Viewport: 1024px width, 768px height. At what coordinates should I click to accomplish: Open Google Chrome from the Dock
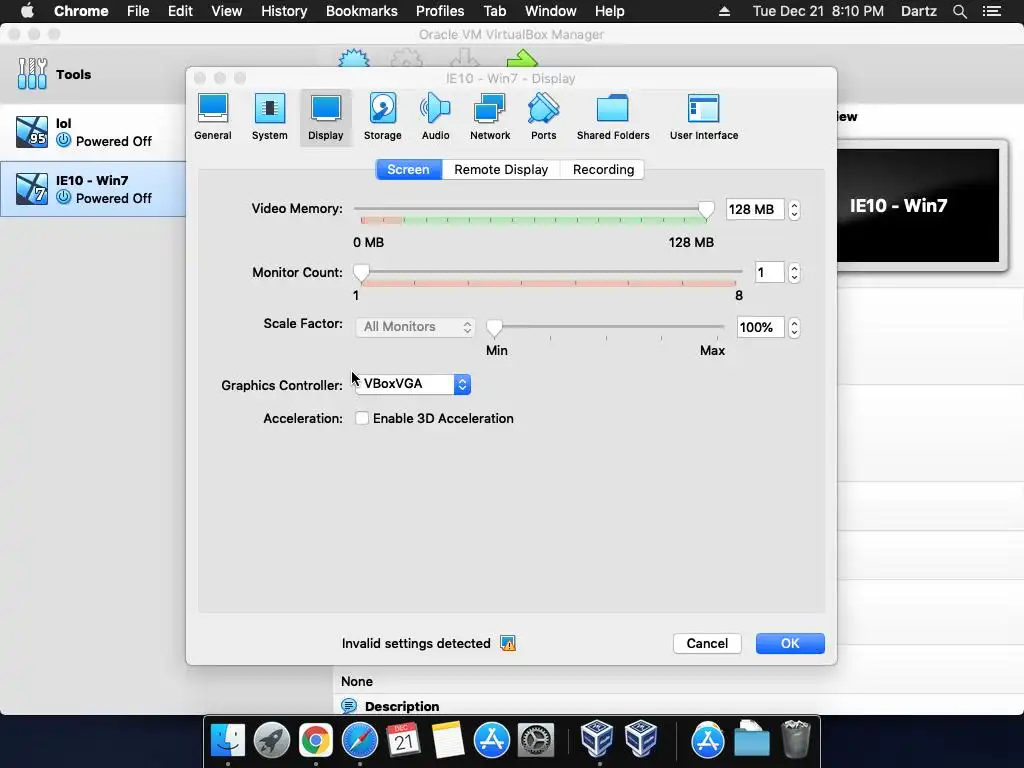[x=315, y=741]
